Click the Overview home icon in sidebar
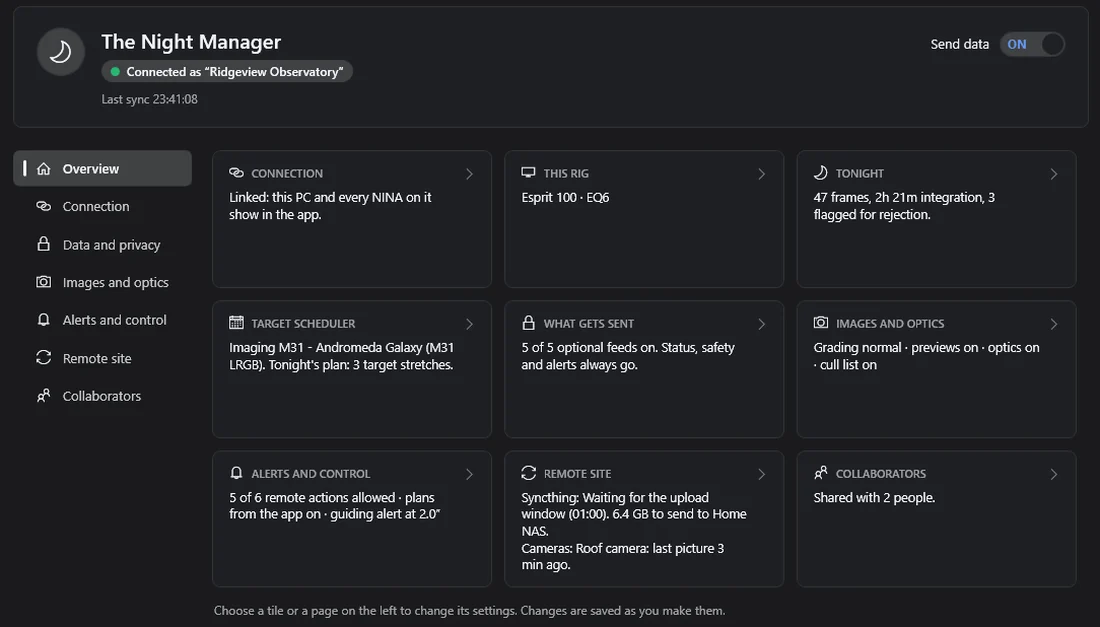The width and height of the screenshot is (1100, 627). click(43, 168)
